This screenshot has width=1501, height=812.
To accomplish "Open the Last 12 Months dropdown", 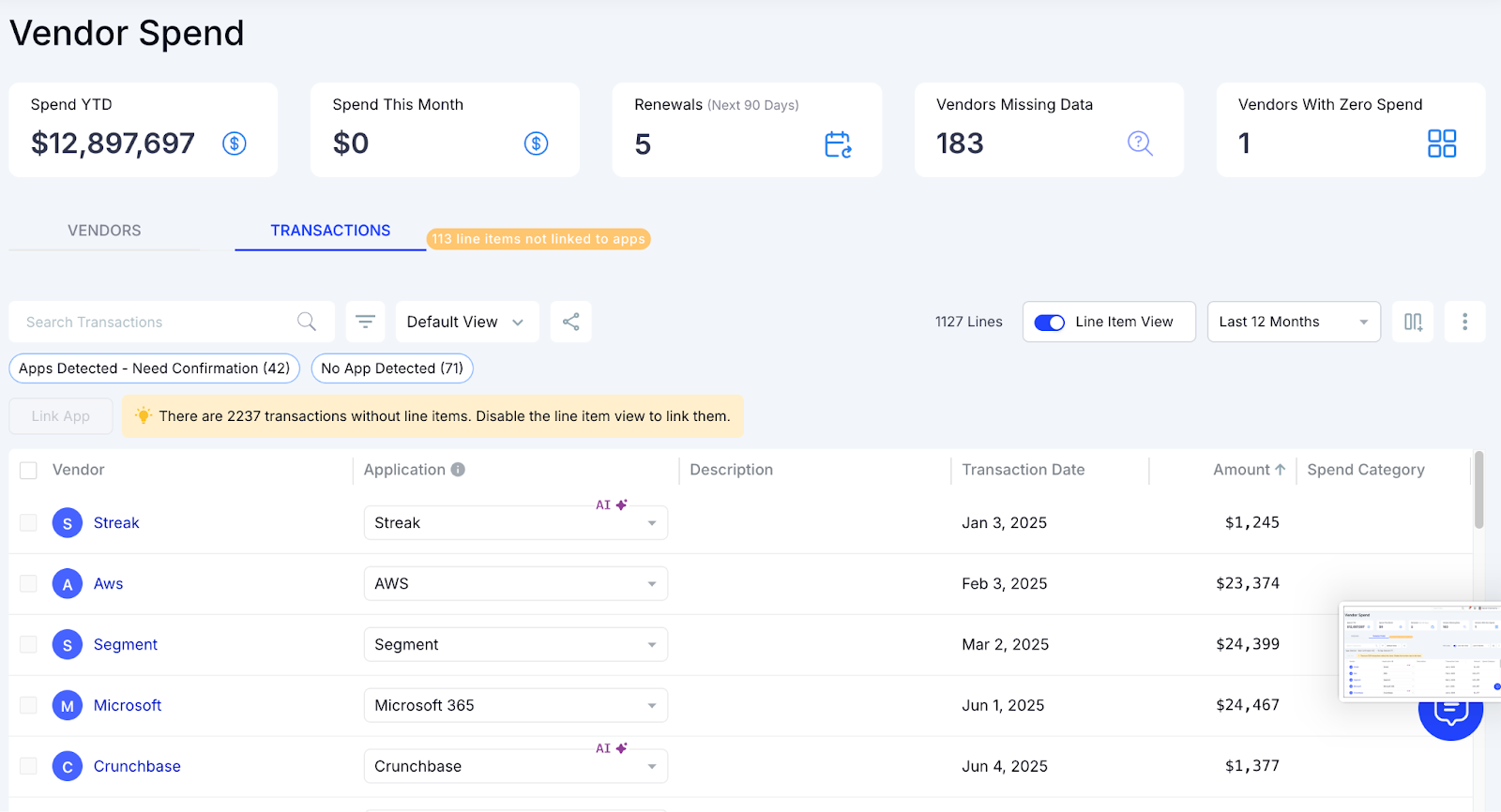I will click(1294, 322).
